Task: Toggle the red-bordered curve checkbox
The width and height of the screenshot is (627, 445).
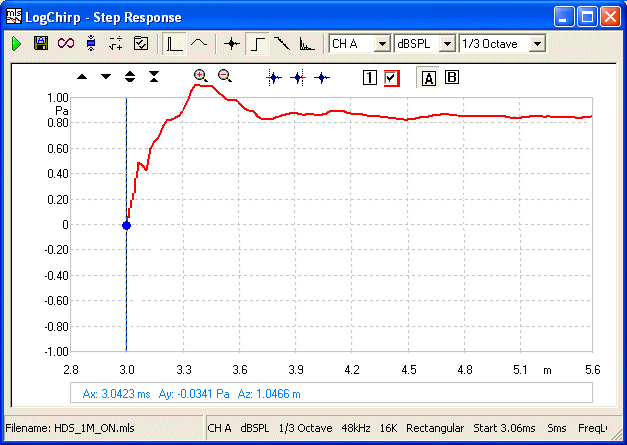Action: point(391,78)
